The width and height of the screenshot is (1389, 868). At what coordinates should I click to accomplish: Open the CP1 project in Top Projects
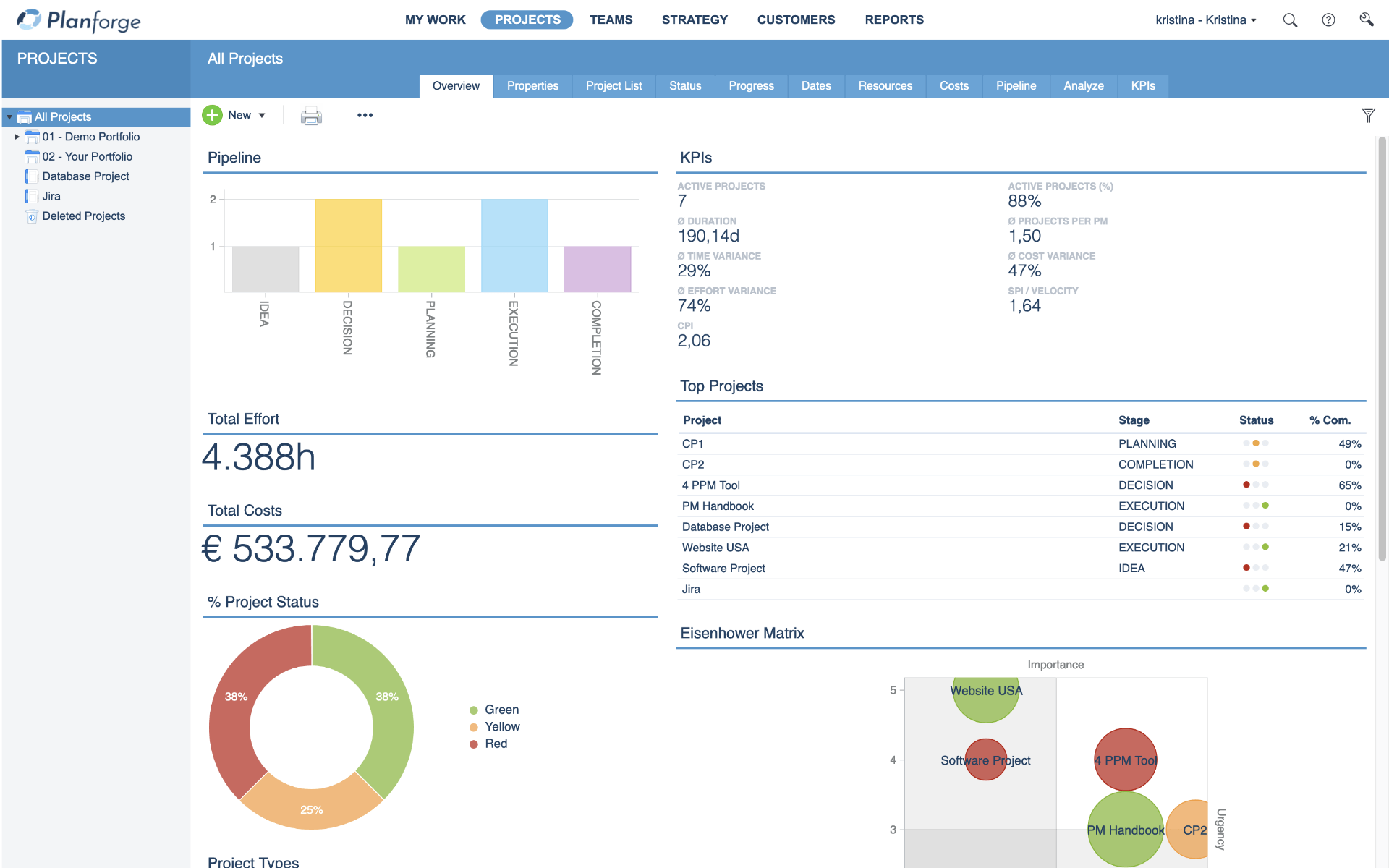[x=692, y=443]
